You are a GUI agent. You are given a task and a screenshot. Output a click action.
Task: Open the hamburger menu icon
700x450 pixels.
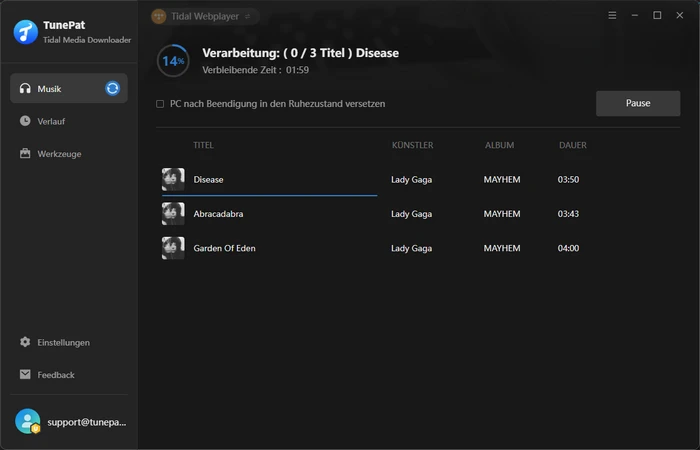(612, 16)
